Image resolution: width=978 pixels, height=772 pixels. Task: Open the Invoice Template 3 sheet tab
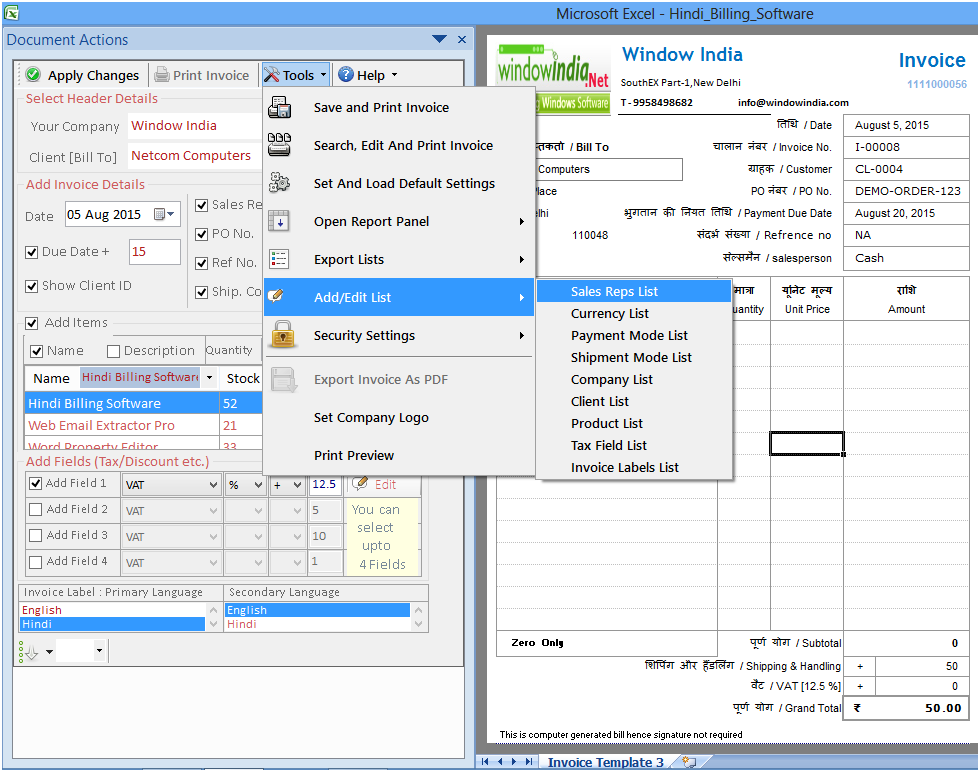[605, 762]
